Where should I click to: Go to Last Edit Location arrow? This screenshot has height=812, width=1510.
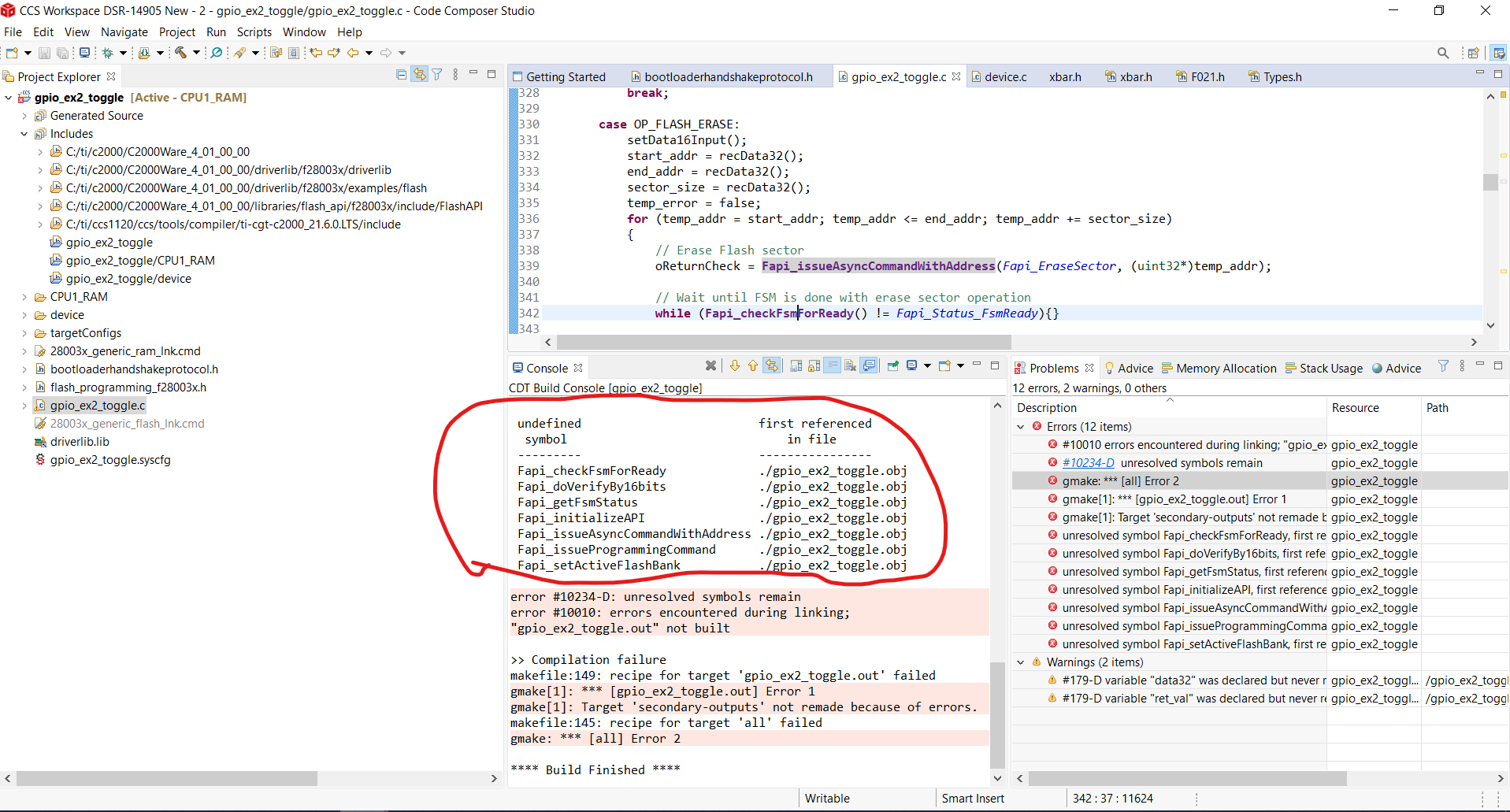coord(316,53)
